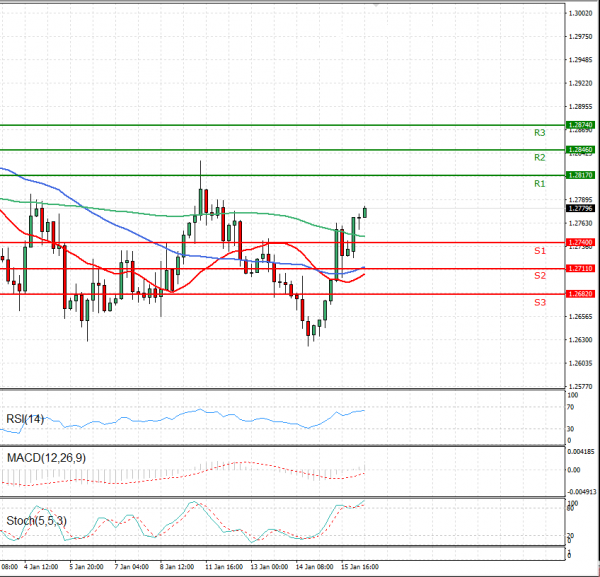Screen dimensions: 600x577
Task: Click the S2 support label
Action: pos(540,275)
